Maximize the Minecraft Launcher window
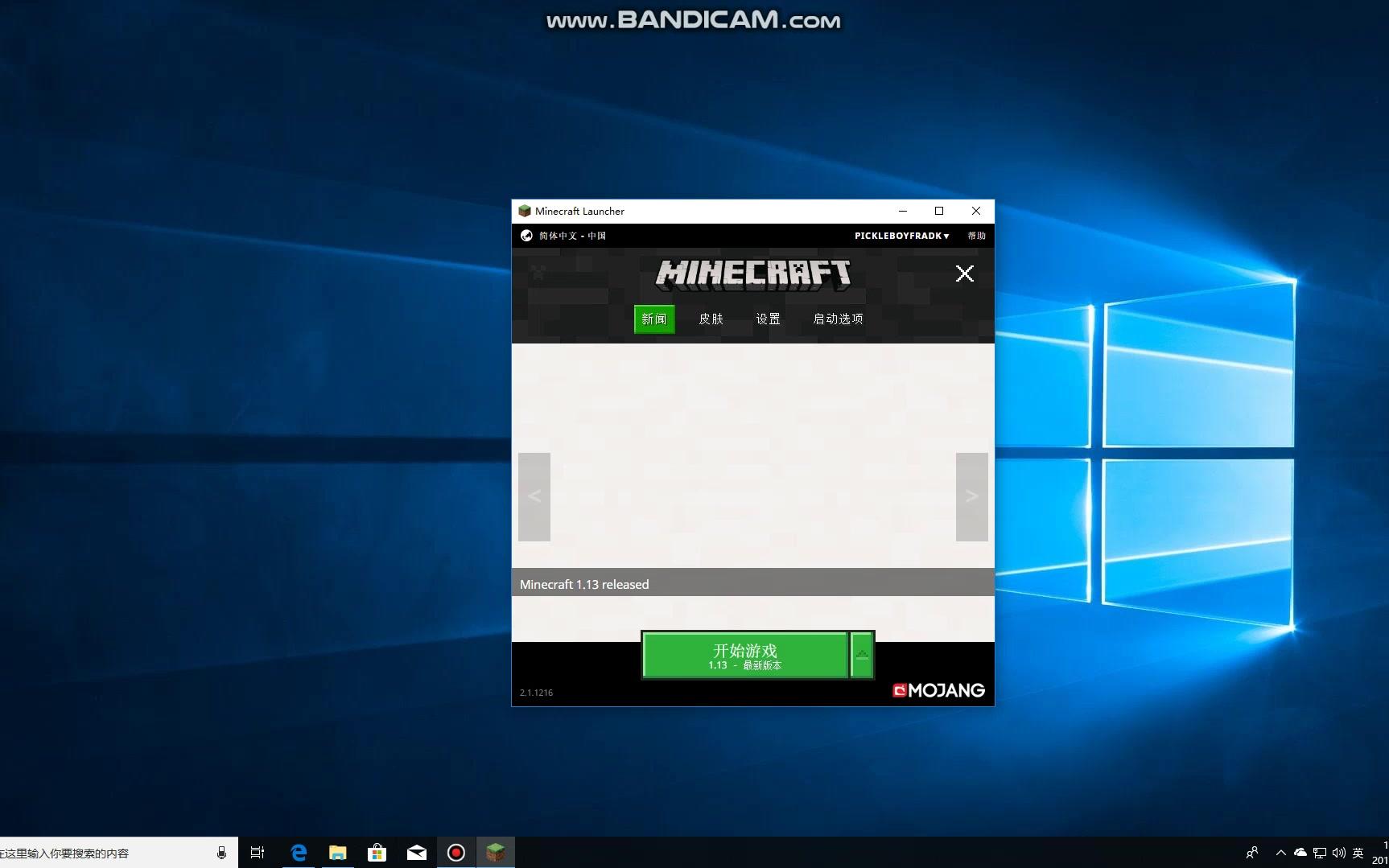1389x868 pixels. click(x=939, y=211)
